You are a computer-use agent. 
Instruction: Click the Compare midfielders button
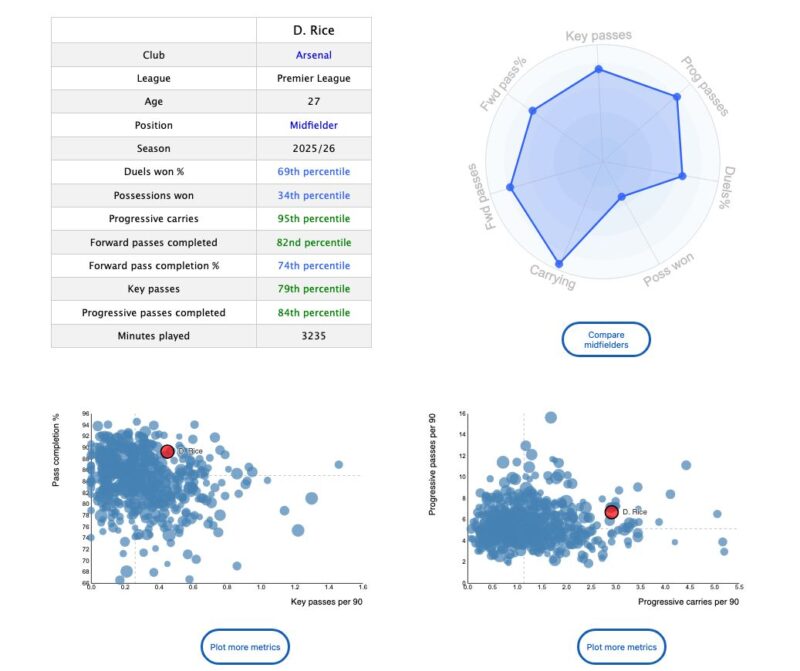click(606, 339)
